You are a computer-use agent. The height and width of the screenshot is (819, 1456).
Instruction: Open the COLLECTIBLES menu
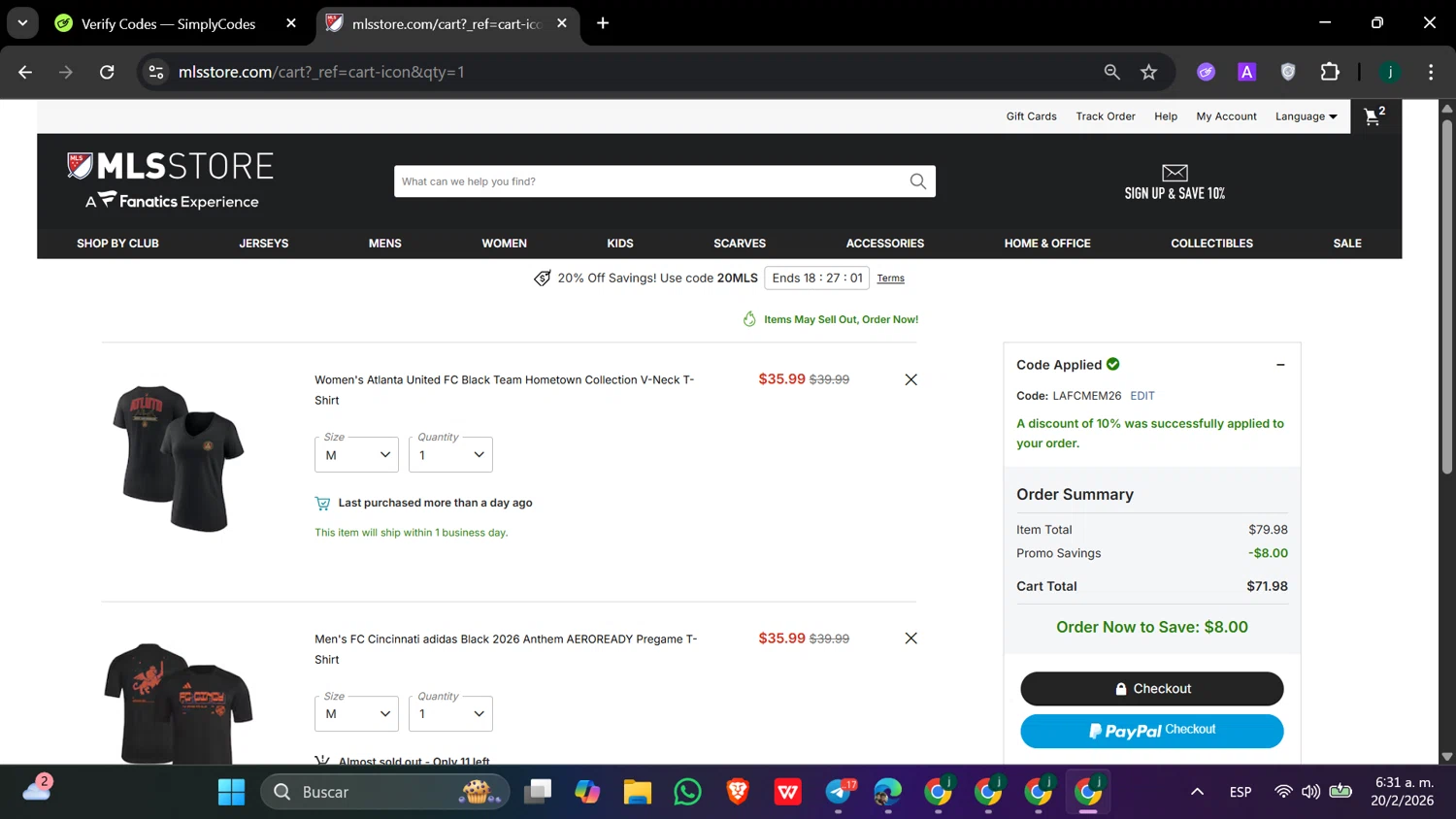tap(1211, 244)
